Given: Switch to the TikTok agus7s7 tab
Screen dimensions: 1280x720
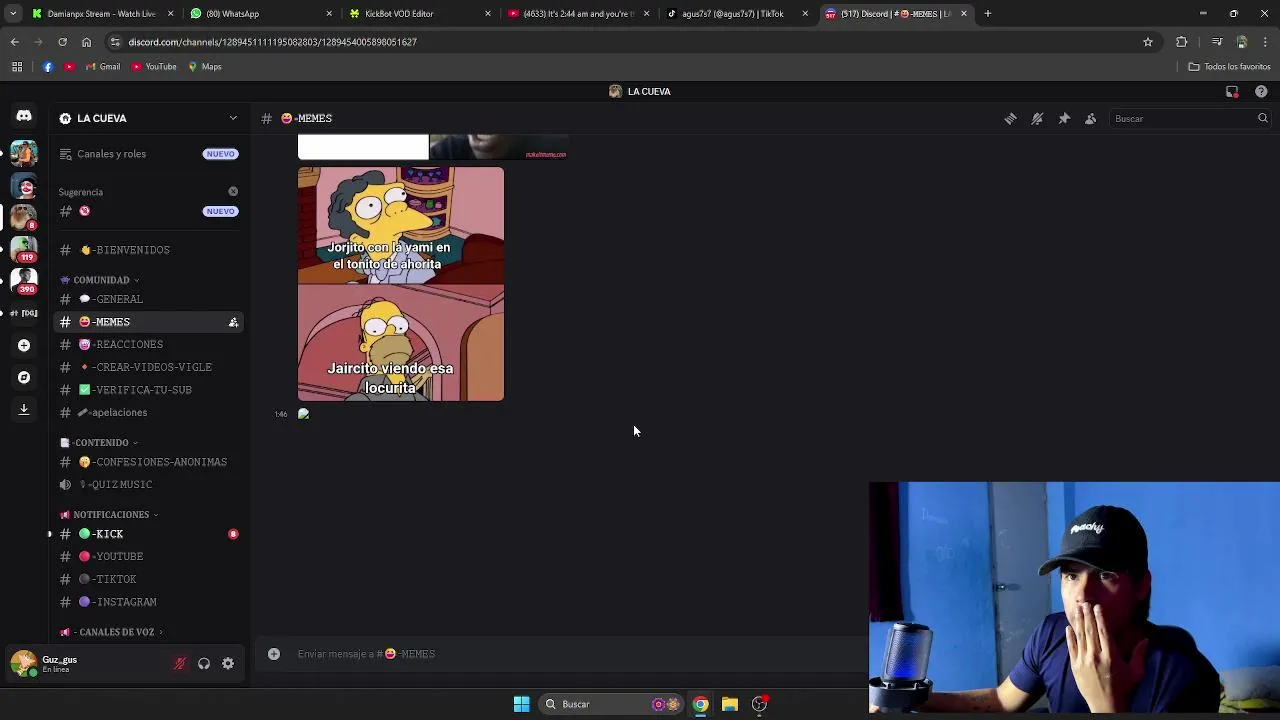Looking at the screenshot, I should coord(738,14).
